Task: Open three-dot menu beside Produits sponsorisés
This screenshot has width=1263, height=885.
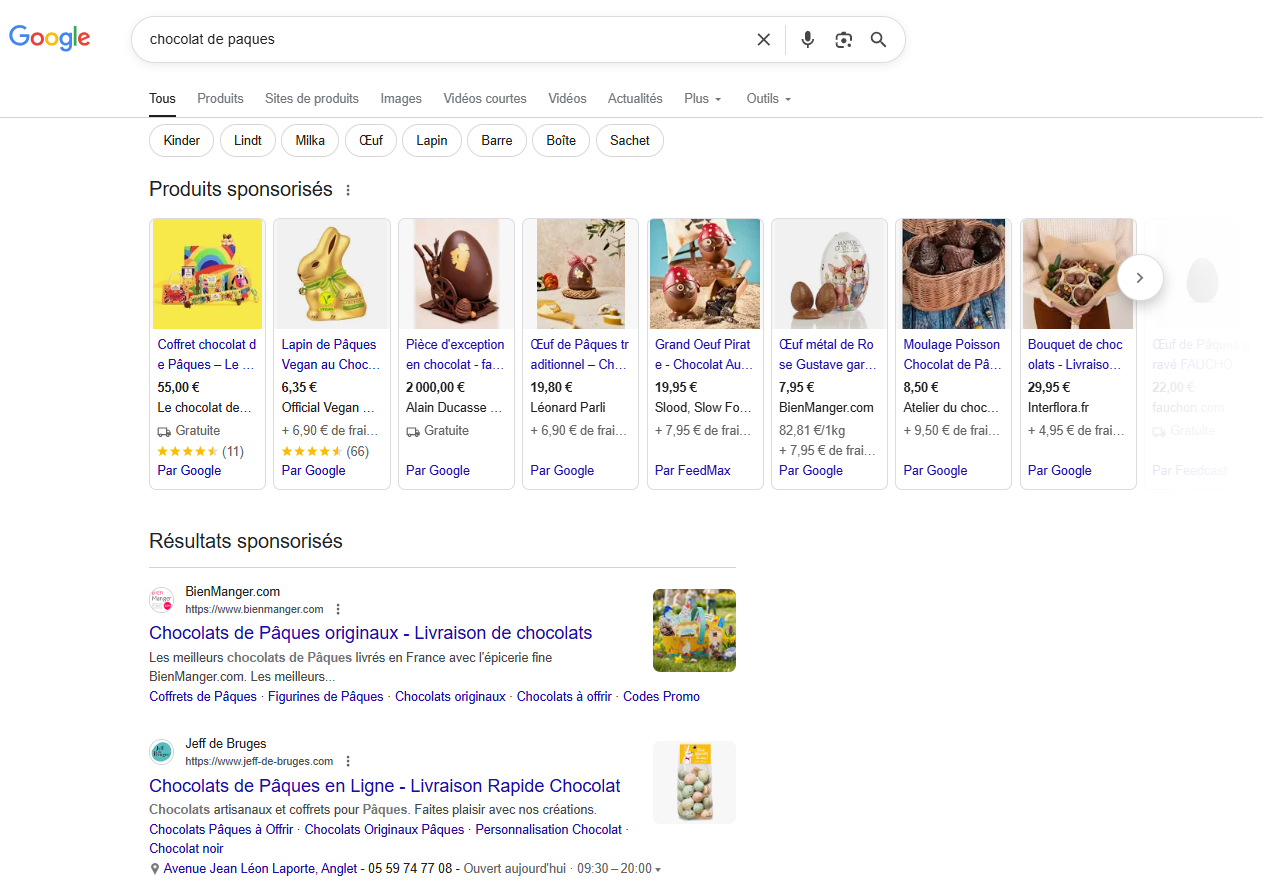Action: 348,190
